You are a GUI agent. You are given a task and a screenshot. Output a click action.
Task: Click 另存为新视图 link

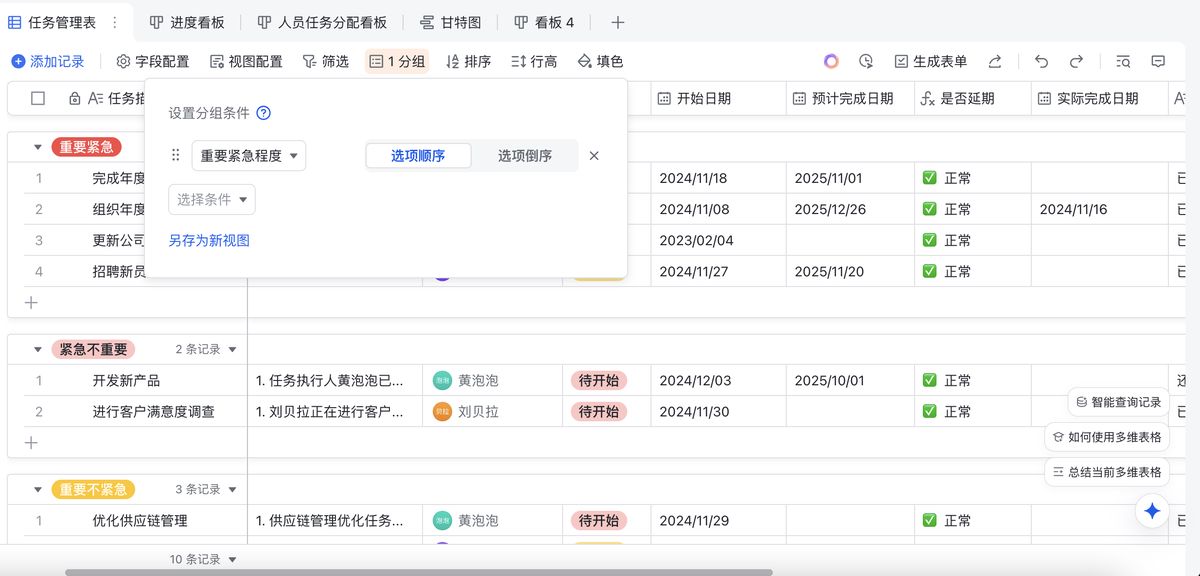[209, 241]
